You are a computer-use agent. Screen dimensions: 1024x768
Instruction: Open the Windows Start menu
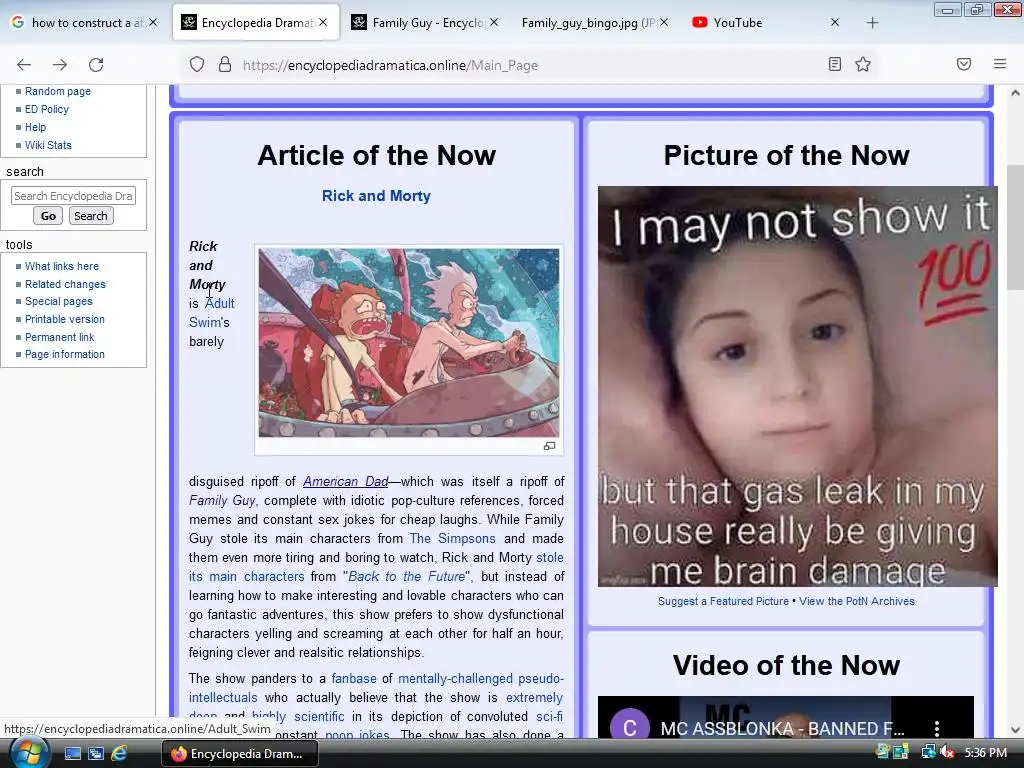[x=27, y=754]
